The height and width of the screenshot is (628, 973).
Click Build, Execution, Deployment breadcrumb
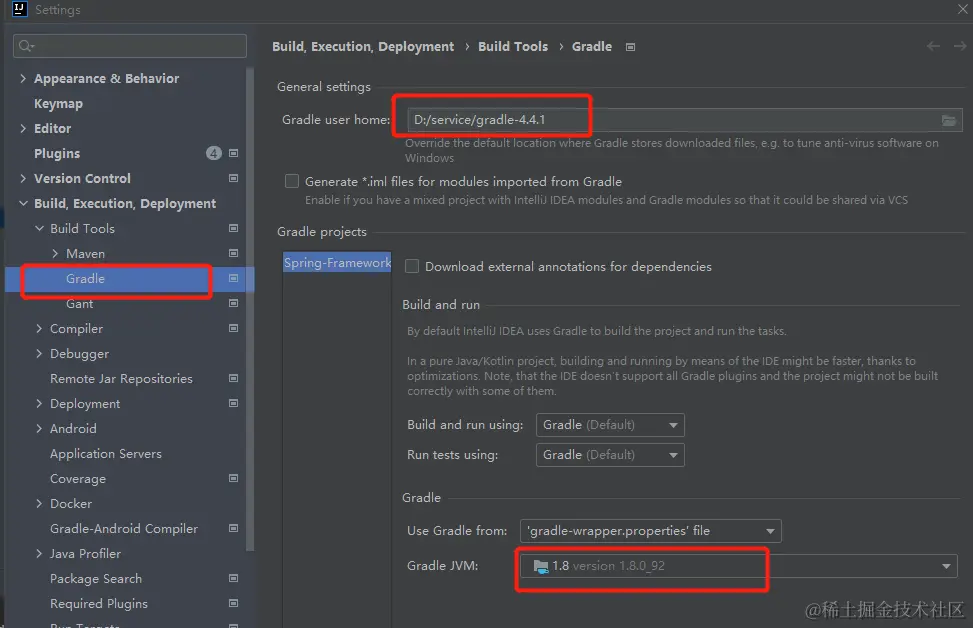(363, 47)
